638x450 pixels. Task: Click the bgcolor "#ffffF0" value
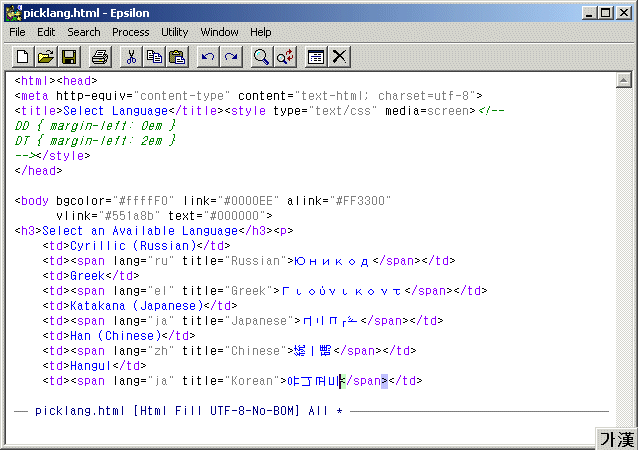143,201
